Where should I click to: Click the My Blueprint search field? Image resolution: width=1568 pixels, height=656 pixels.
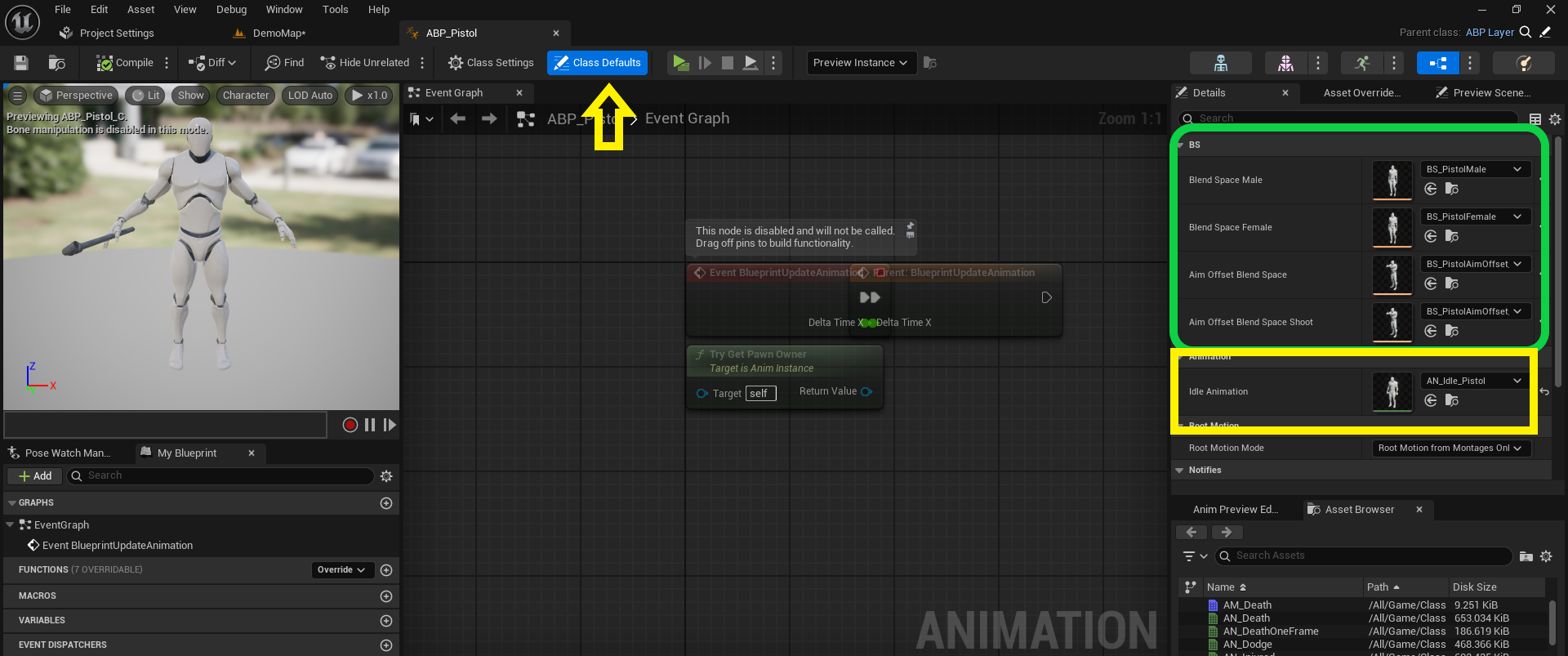229,476
